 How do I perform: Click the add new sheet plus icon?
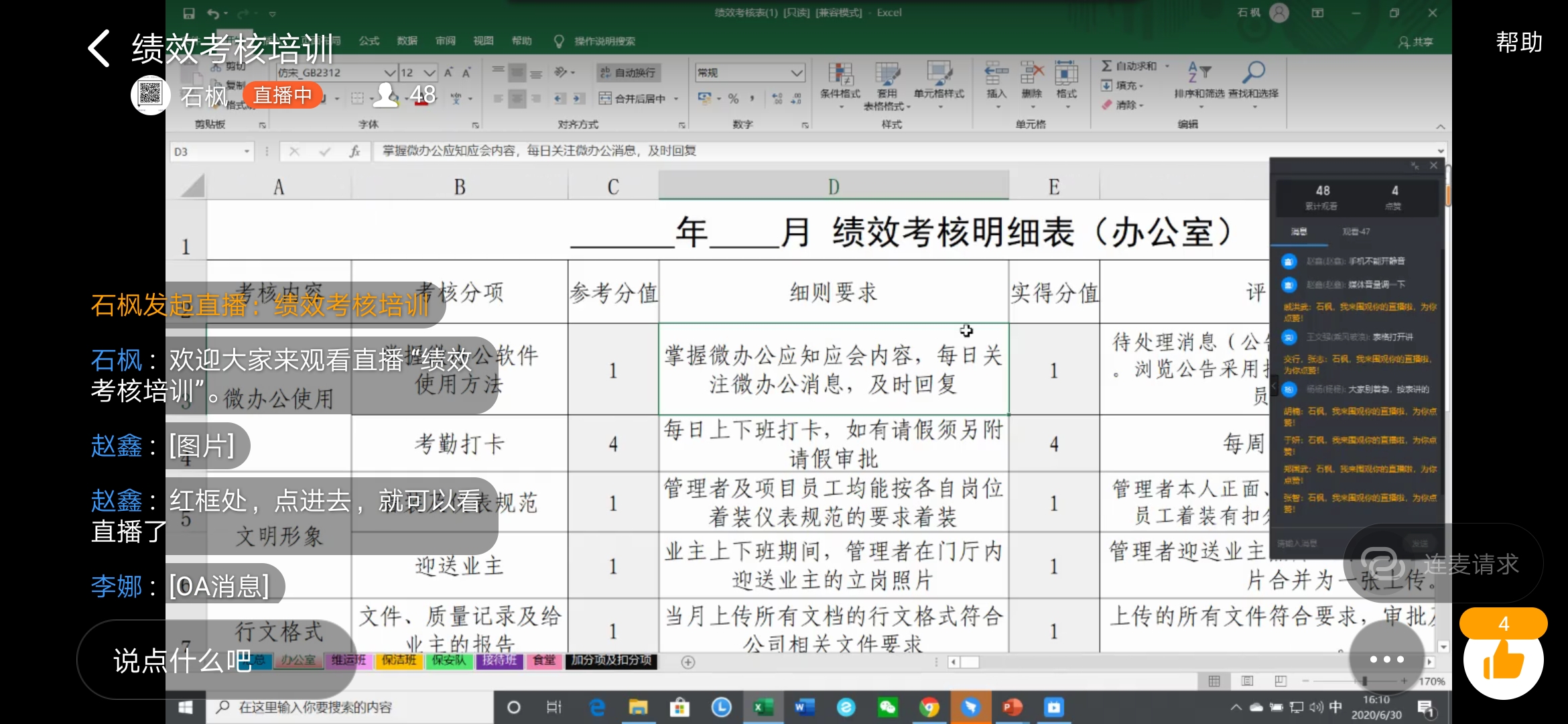(688, 662)
